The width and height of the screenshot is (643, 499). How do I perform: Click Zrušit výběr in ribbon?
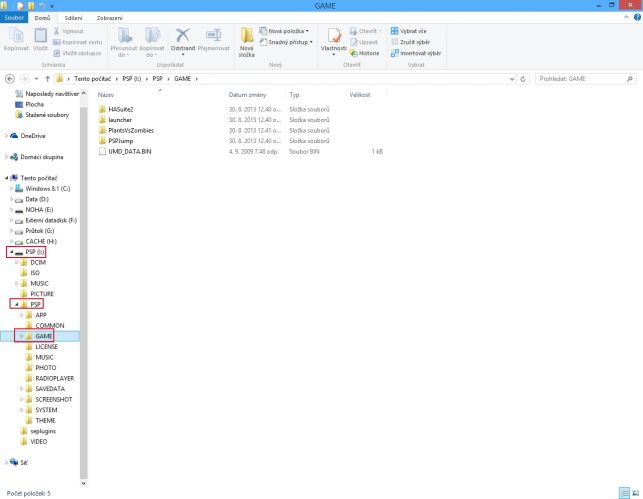click(410, 42)
